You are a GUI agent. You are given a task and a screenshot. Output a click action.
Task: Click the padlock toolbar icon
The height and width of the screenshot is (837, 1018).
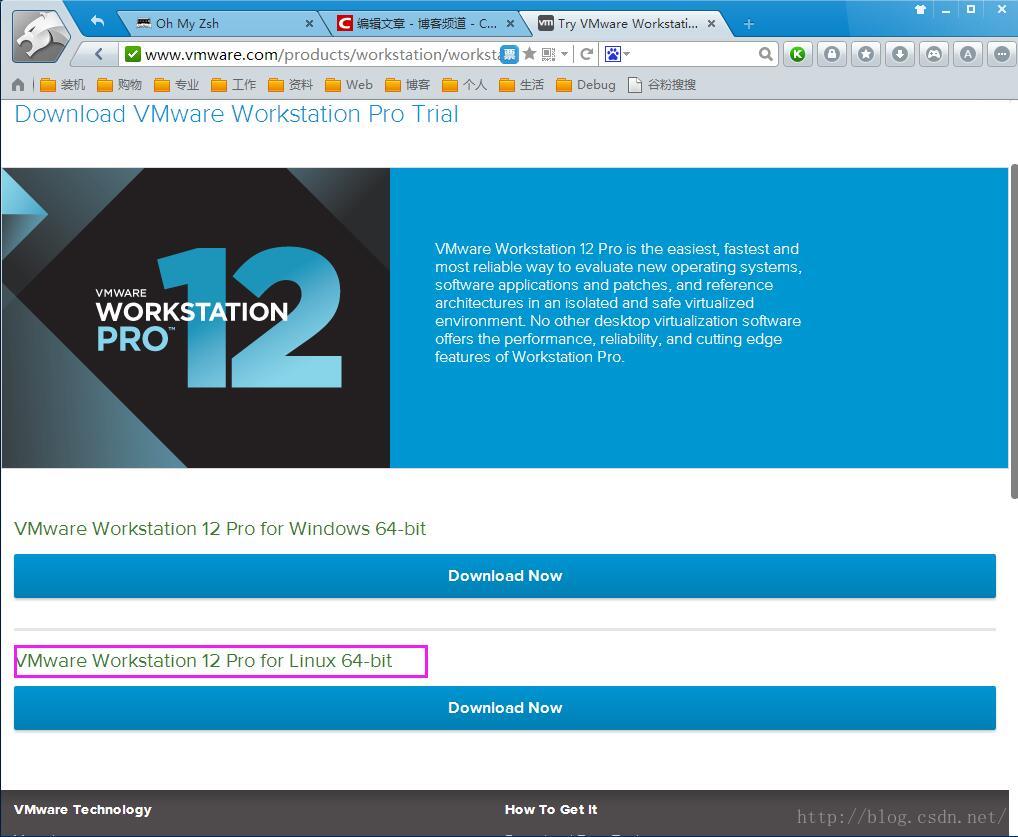pos(832,54)
